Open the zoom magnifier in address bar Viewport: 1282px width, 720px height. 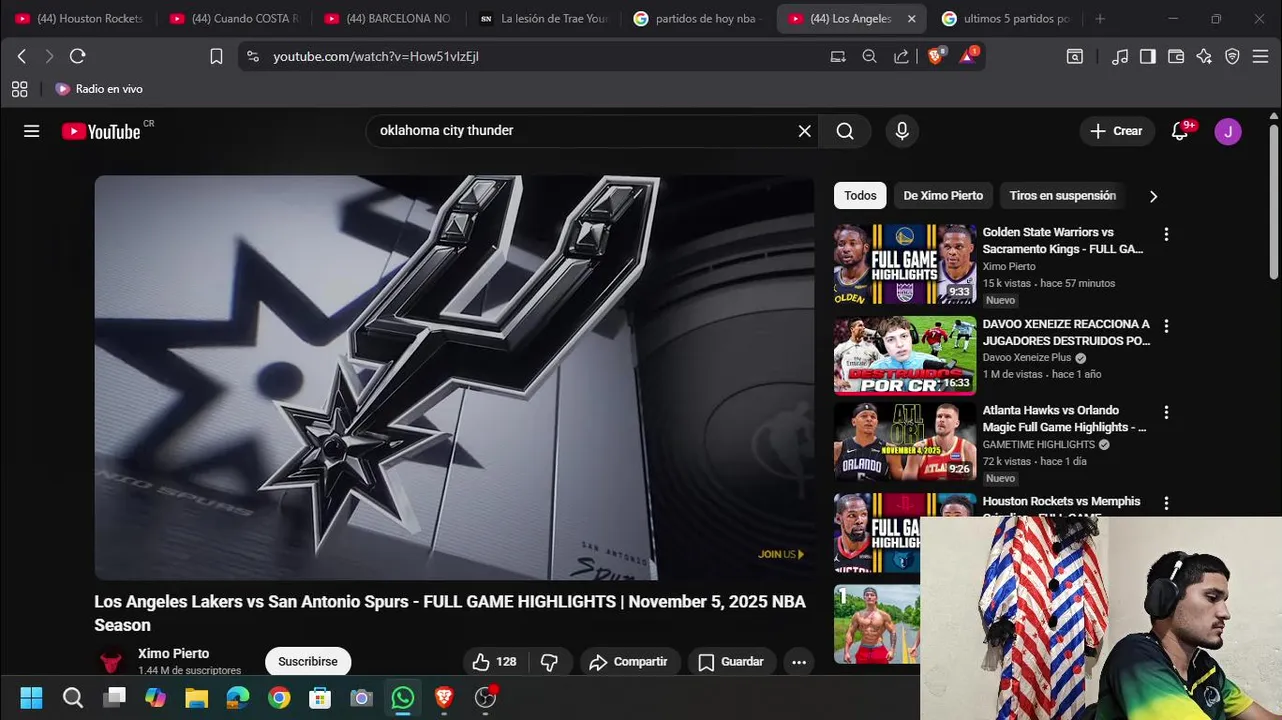pyautogui.click(x=869, y=57)
